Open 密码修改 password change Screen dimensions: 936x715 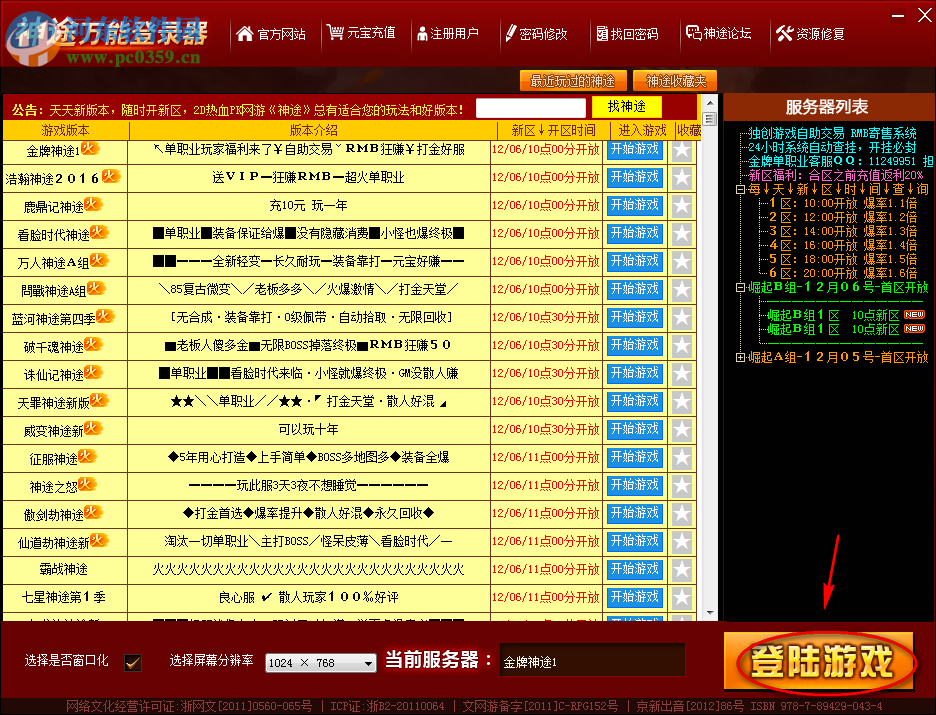click(536, 33)
